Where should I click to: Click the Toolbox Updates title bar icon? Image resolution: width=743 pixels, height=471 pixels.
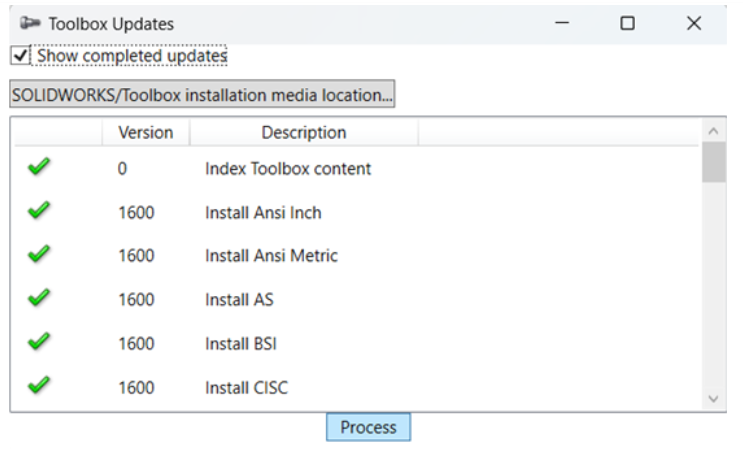click(30, 23)
